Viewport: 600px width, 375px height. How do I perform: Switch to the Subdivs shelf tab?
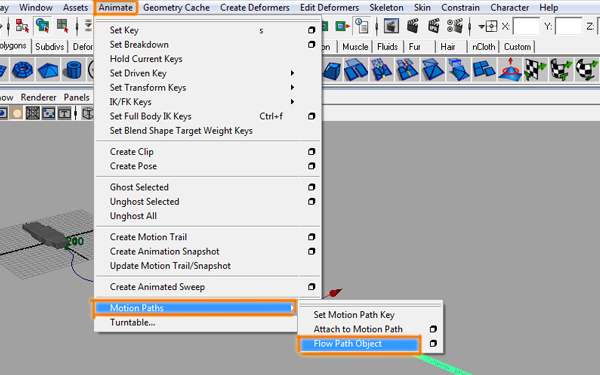[49, 47]
